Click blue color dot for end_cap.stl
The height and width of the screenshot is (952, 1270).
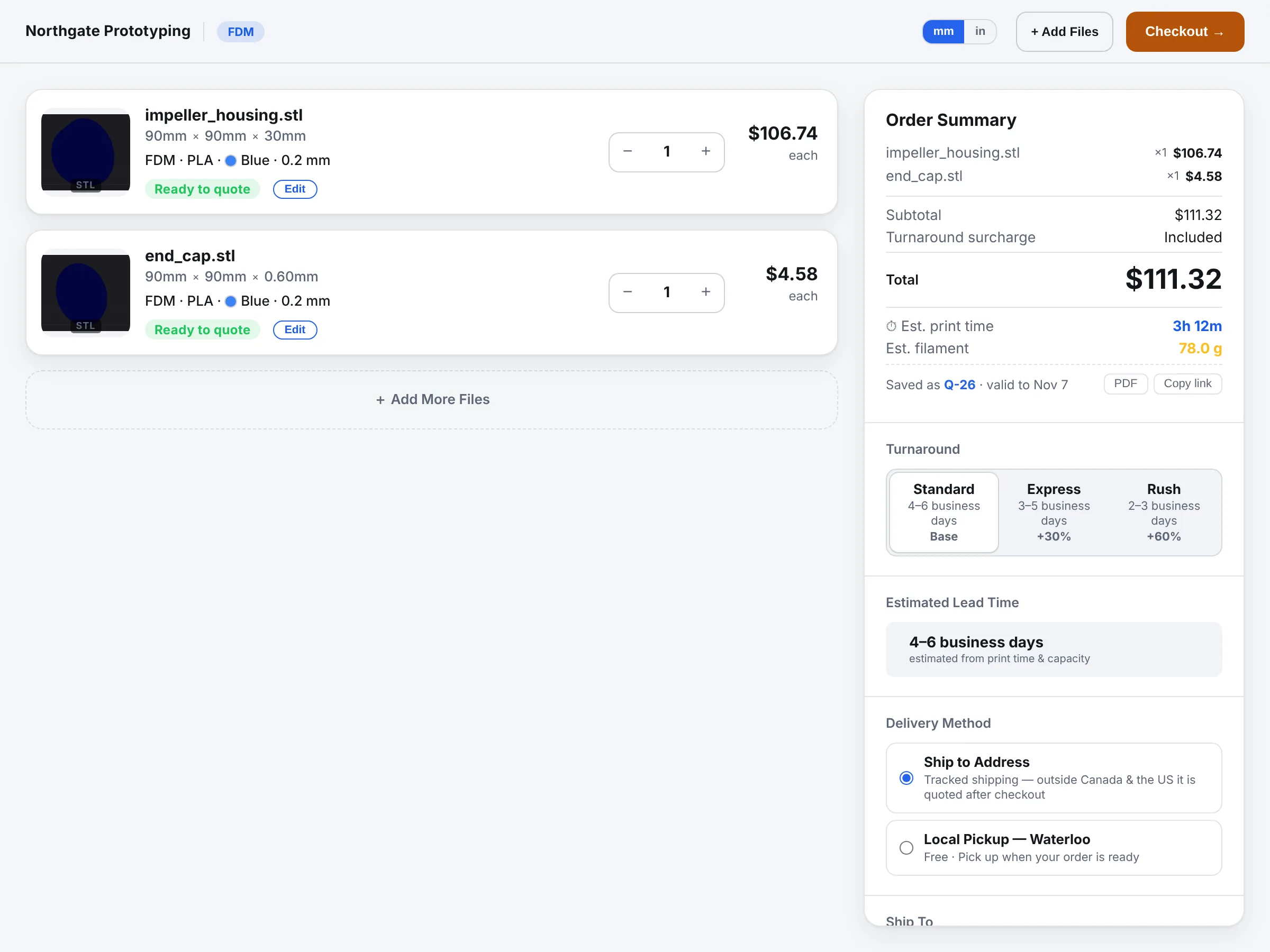point(231,301)
